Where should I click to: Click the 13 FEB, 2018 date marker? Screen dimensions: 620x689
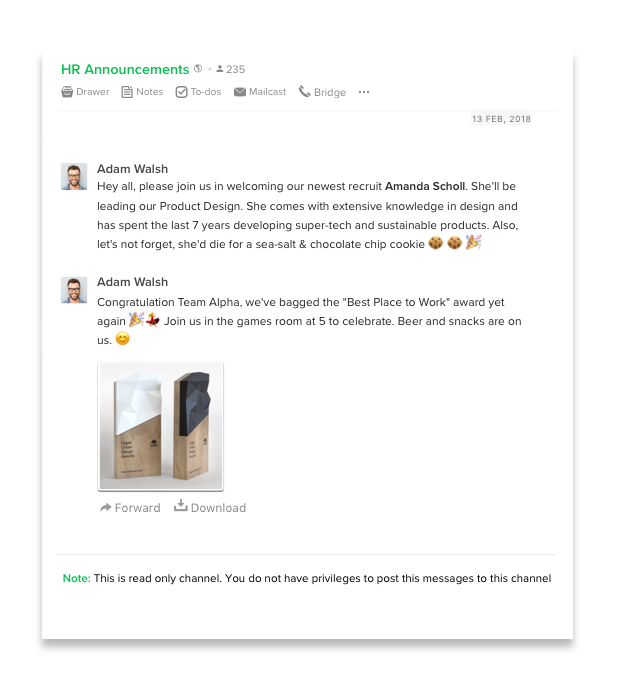pyautogui.click(x=501, y=119)
